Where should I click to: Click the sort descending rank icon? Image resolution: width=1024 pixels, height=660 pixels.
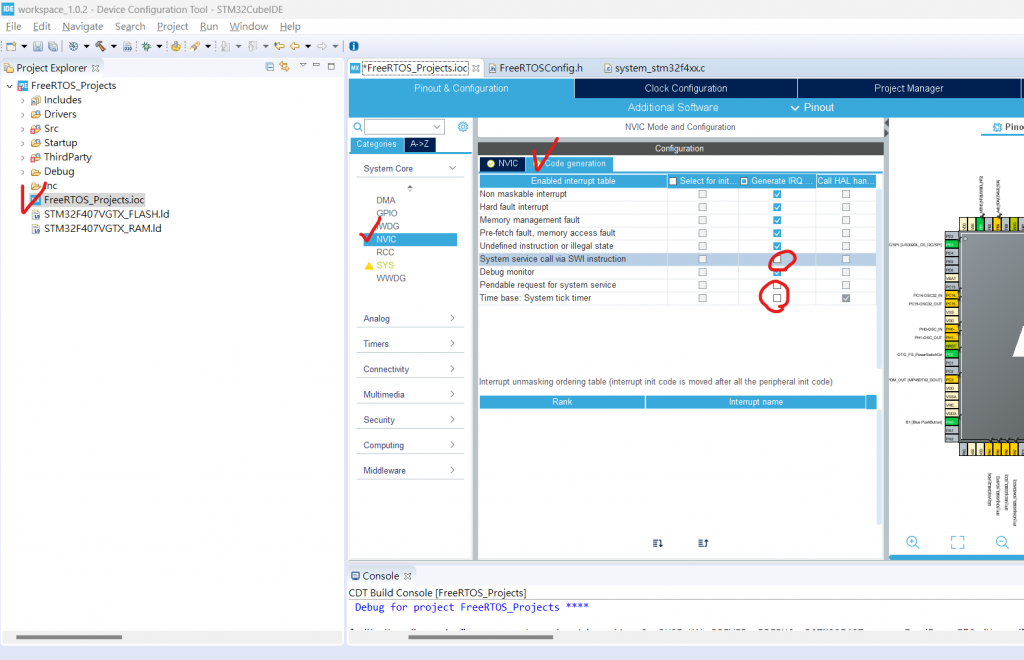(658, 543)
